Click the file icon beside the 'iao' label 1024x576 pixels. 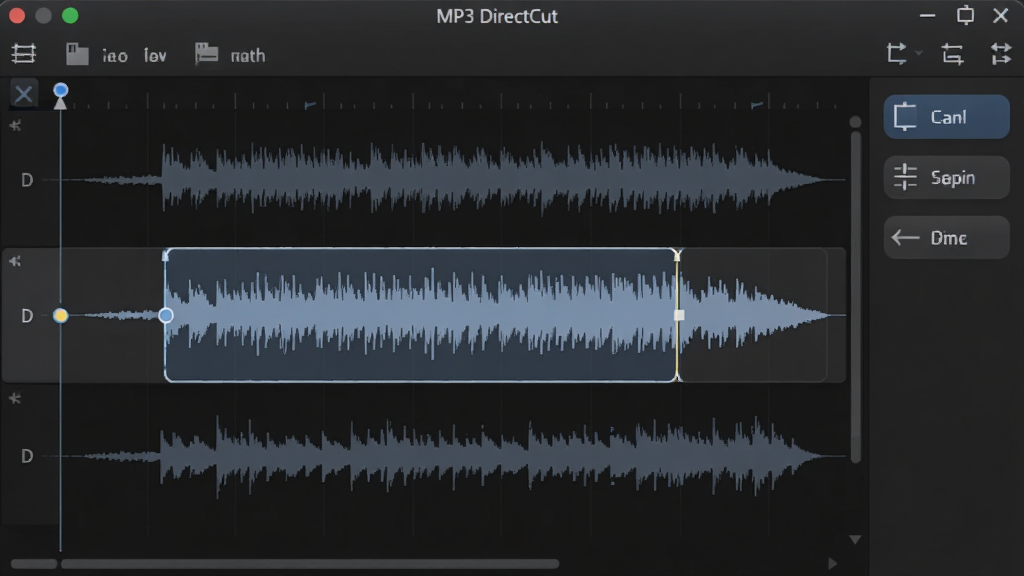tap(77, 54)
